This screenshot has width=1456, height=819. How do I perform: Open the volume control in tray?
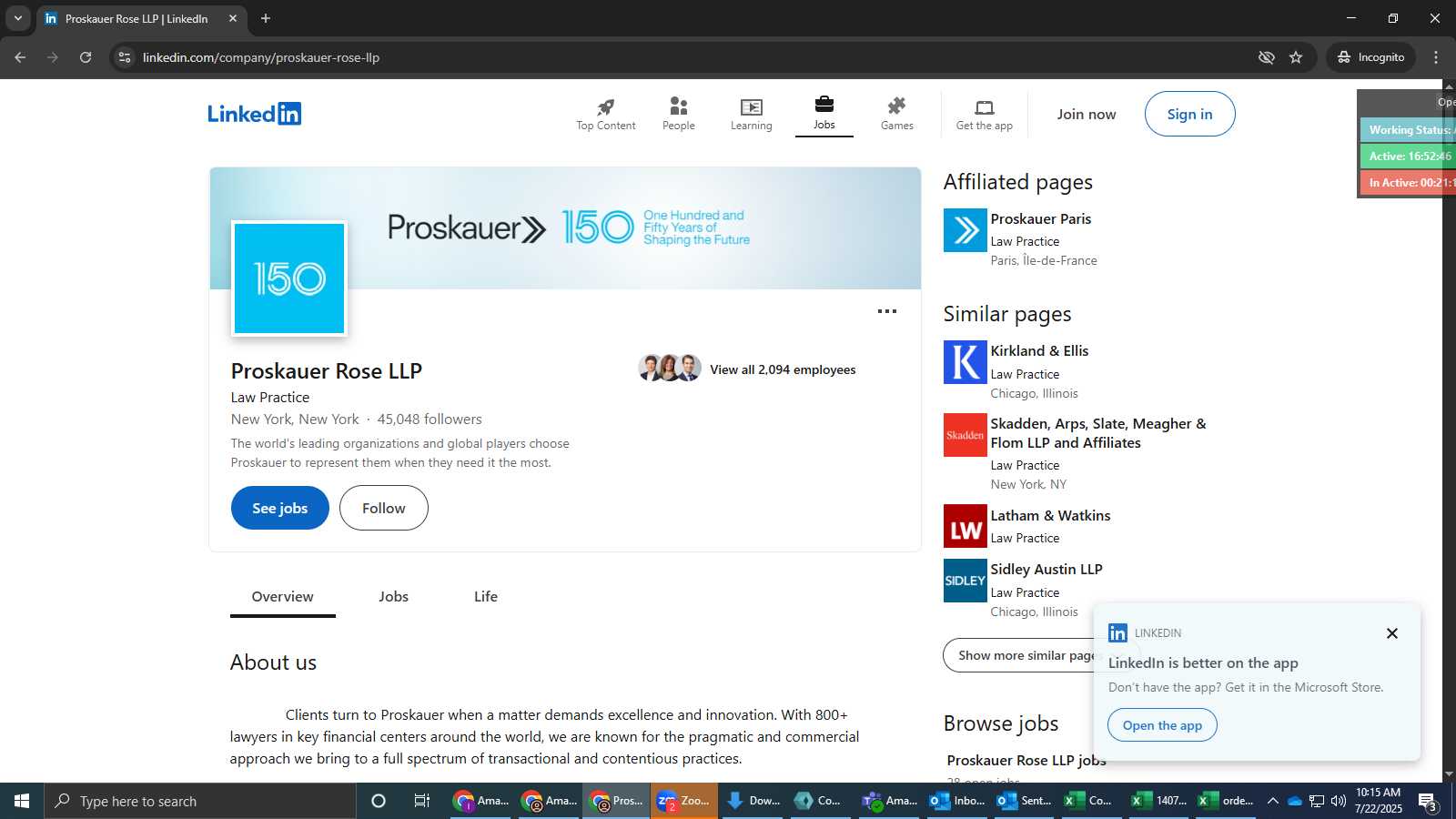1339,801
